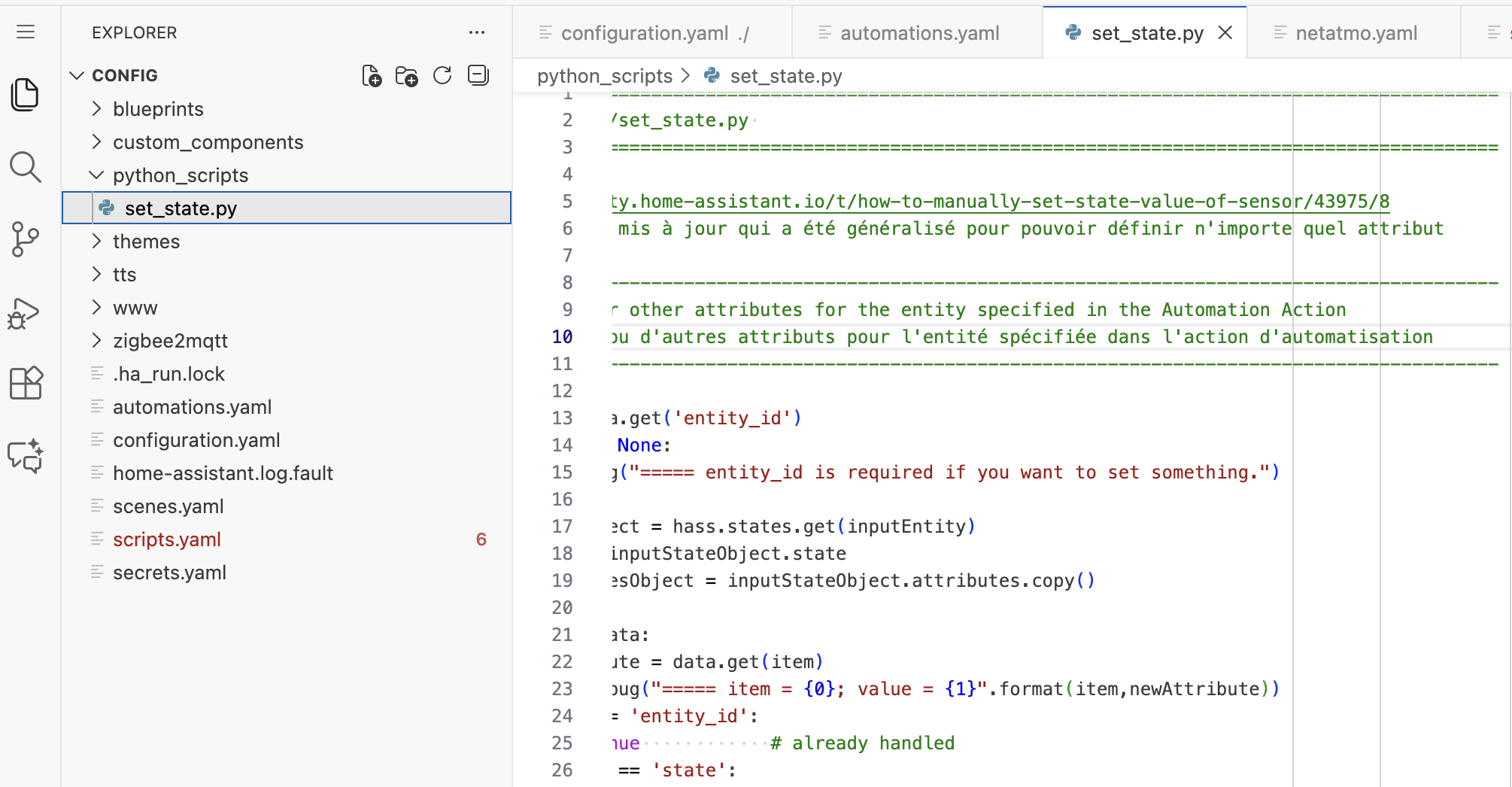This screenshot has width=1512, height=787.
Task: Expand the blueprints folder
Action: tap(158, 109)
